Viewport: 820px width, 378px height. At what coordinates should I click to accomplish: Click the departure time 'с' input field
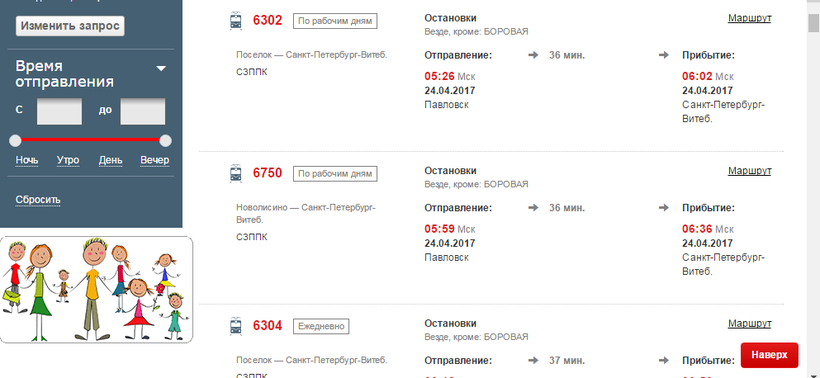tap(59, 111)
